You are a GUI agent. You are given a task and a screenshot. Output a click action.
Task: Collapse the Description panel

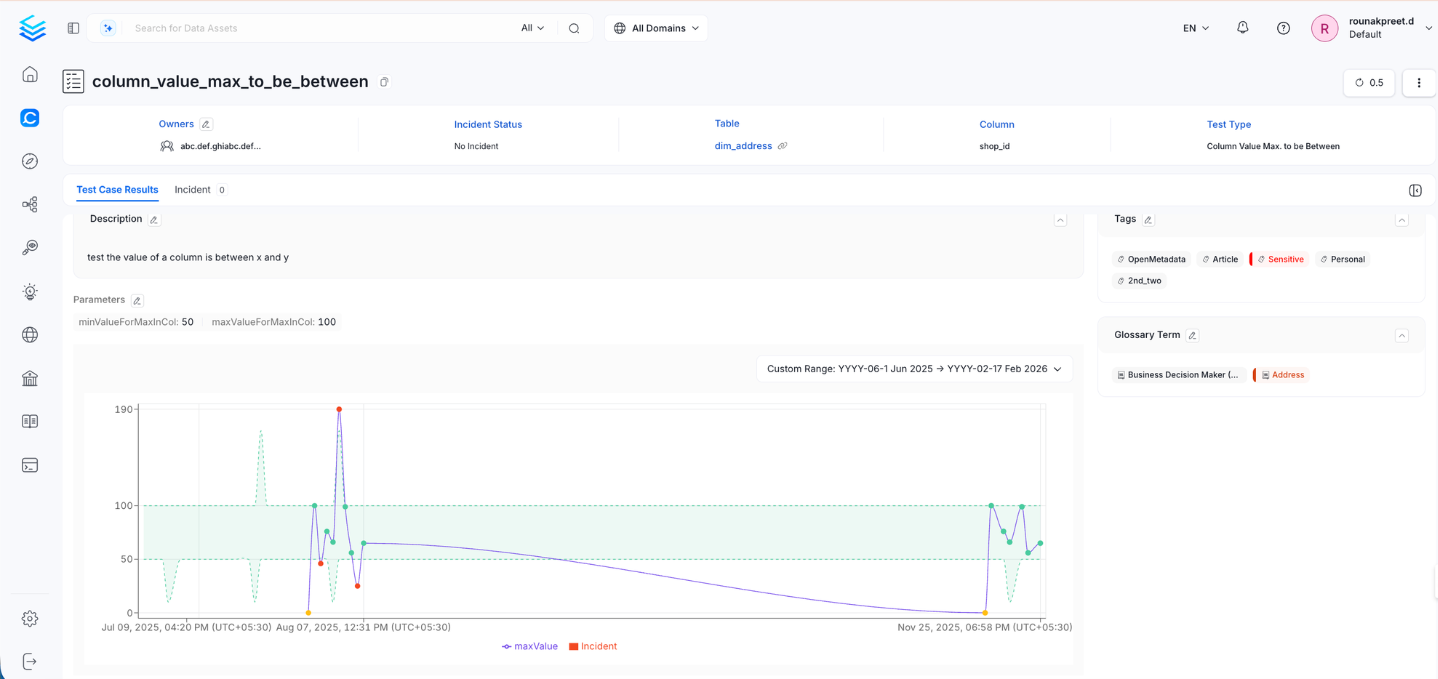[1060, 219]
